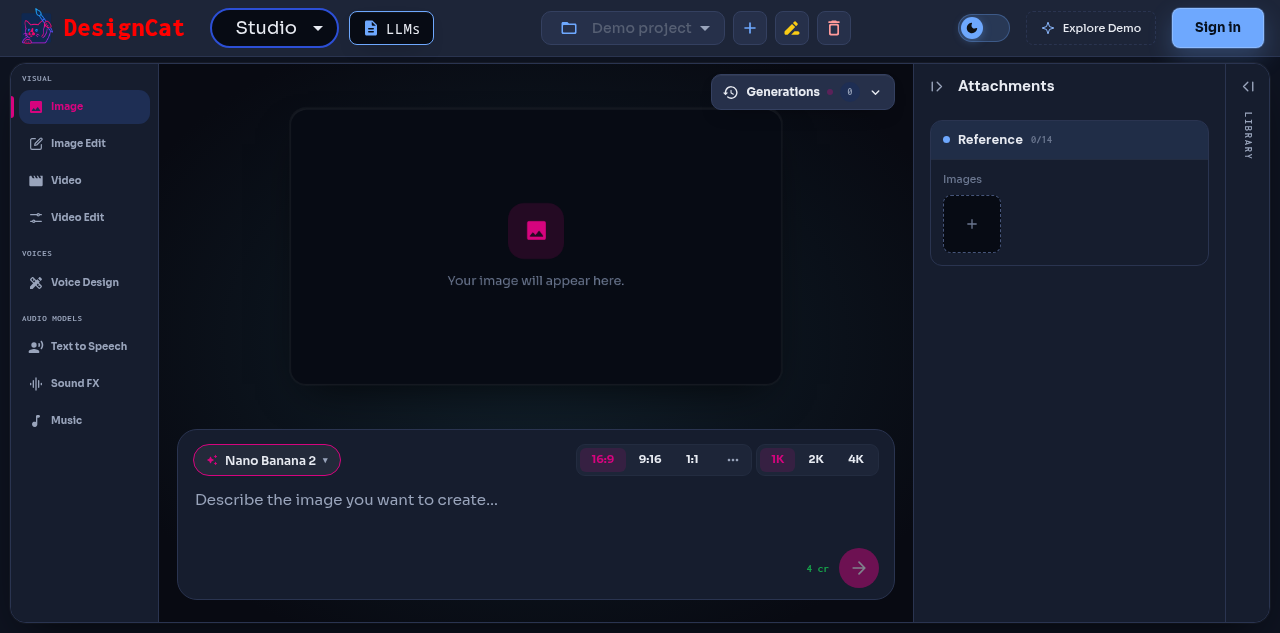Viewport: 1280px width, 633px height.
Task: Open Image Edit tool
Action: tap(84, 144)
